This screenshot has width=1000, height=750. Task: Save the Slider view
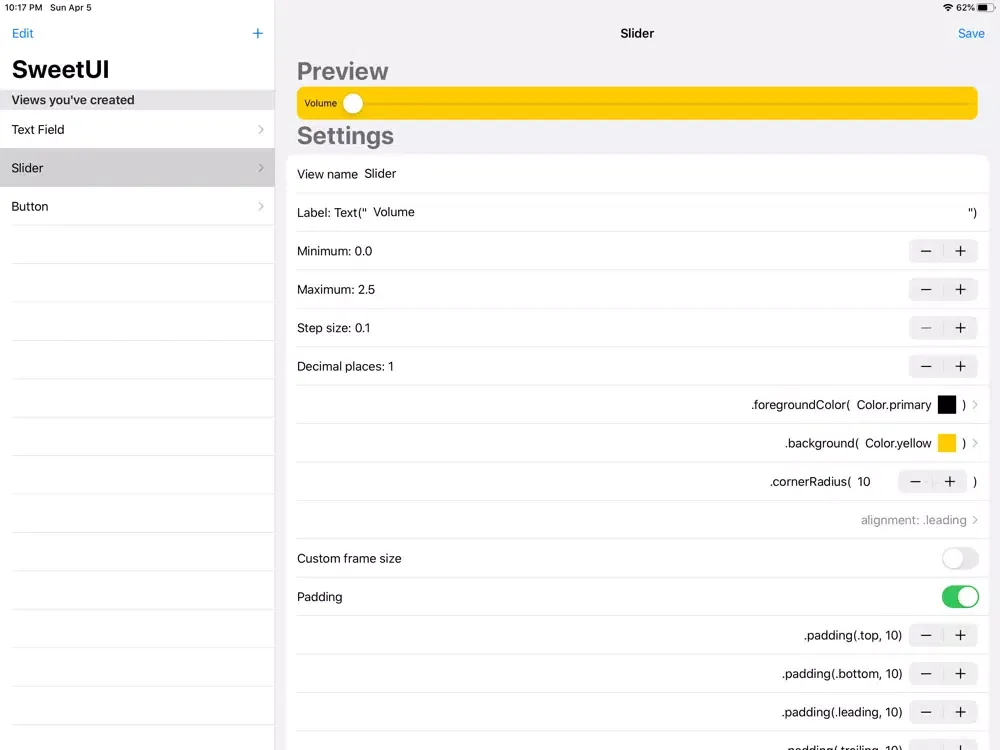pos(971,33)
